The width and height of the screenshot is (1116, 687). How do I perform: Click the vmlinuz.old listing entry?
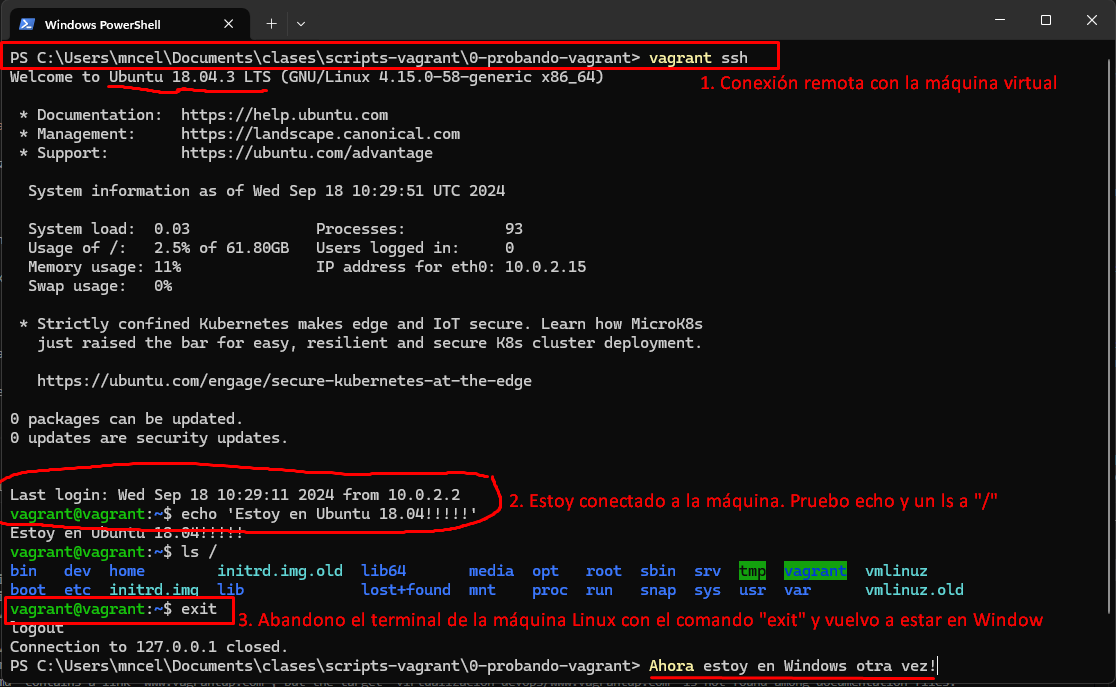point(913,589)
